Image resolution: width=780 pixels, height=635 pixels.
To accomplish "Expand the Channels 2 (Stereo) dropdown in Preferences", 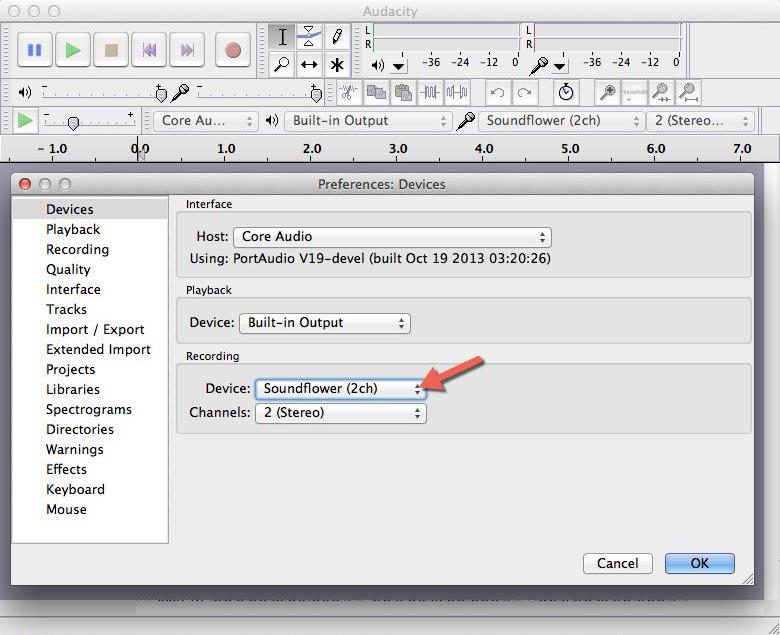I will 340,412.
